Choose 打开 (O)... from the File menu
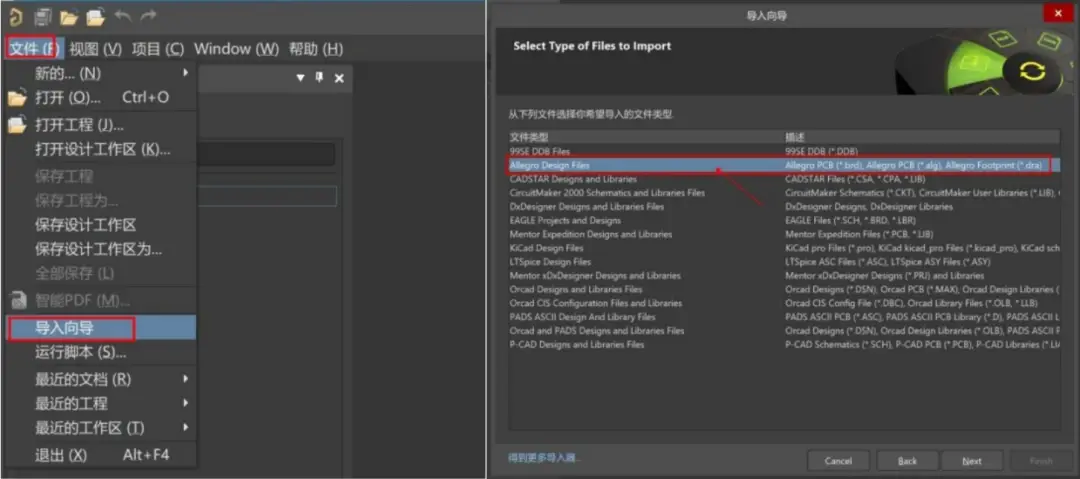The image size is (1080, 479). tap(101, 97)
